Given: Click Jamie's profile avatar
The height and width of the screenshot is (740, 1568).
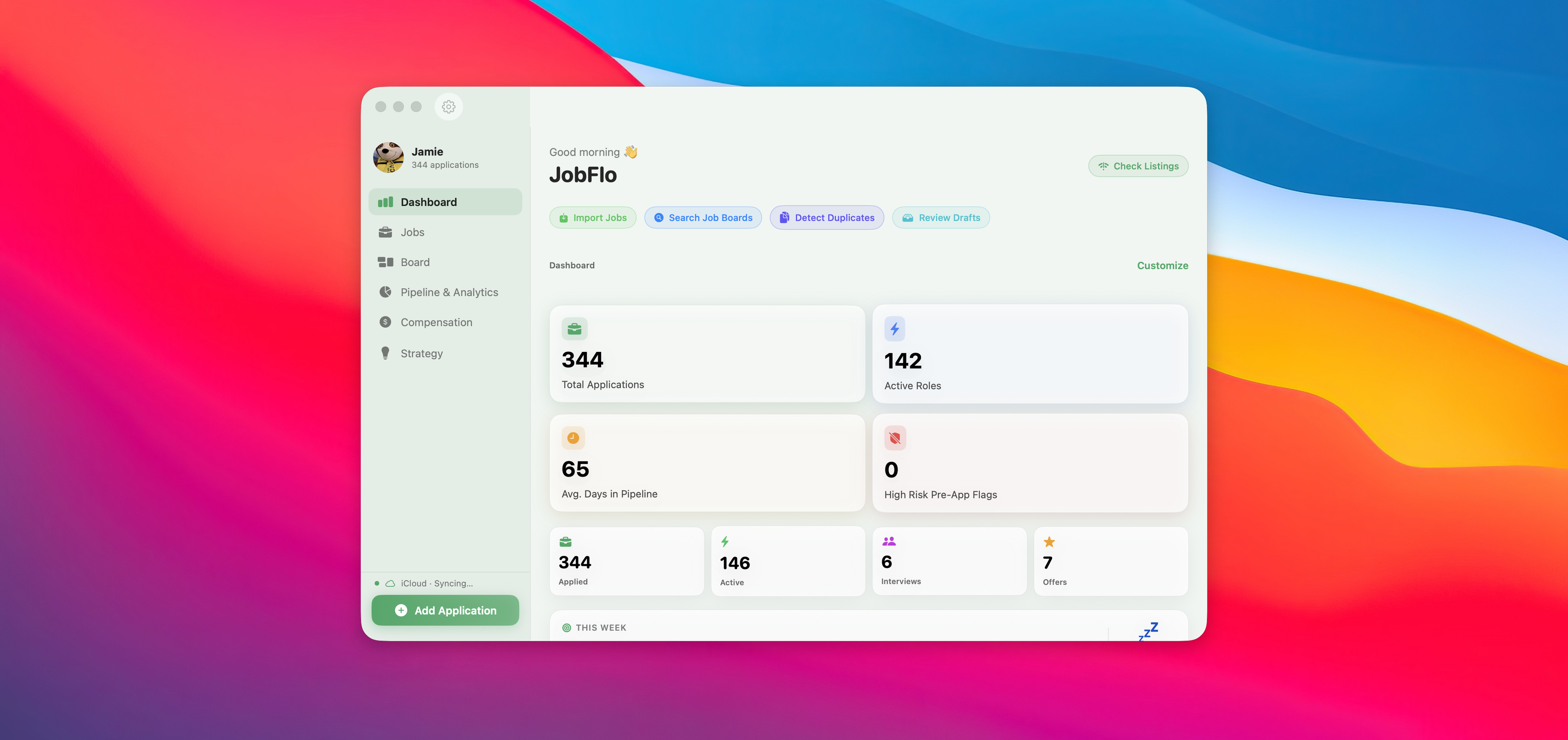Looking at the screenshot, I should (388, 158).
